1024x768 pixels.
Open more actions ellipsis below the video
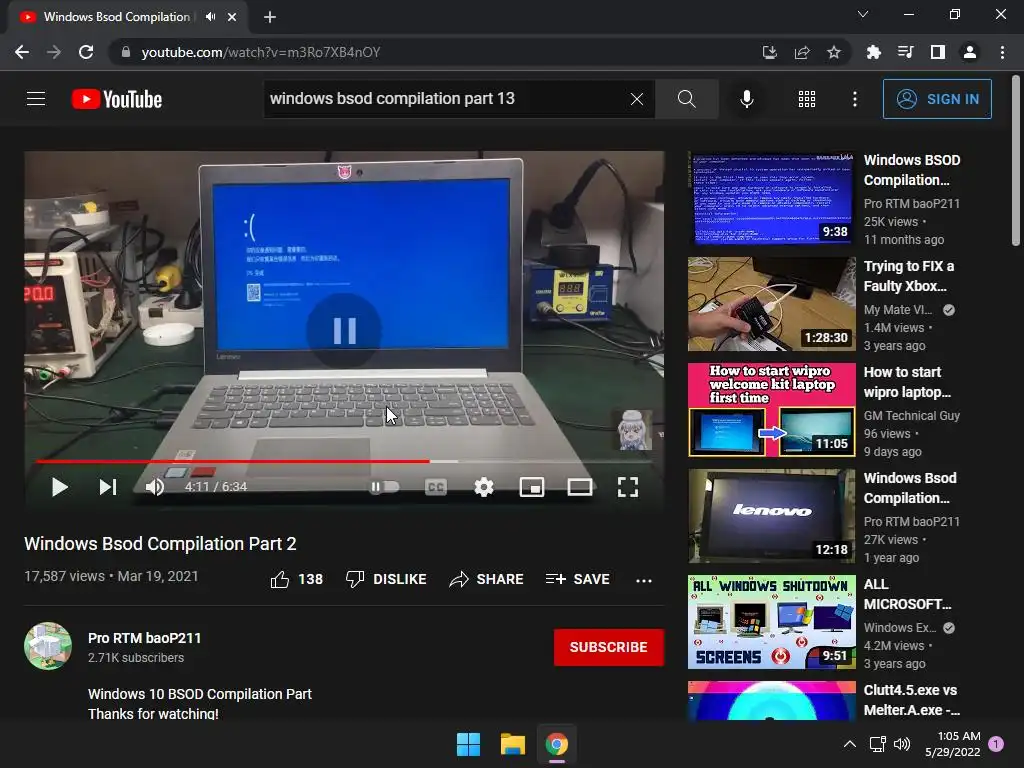[x=644, y=580]
